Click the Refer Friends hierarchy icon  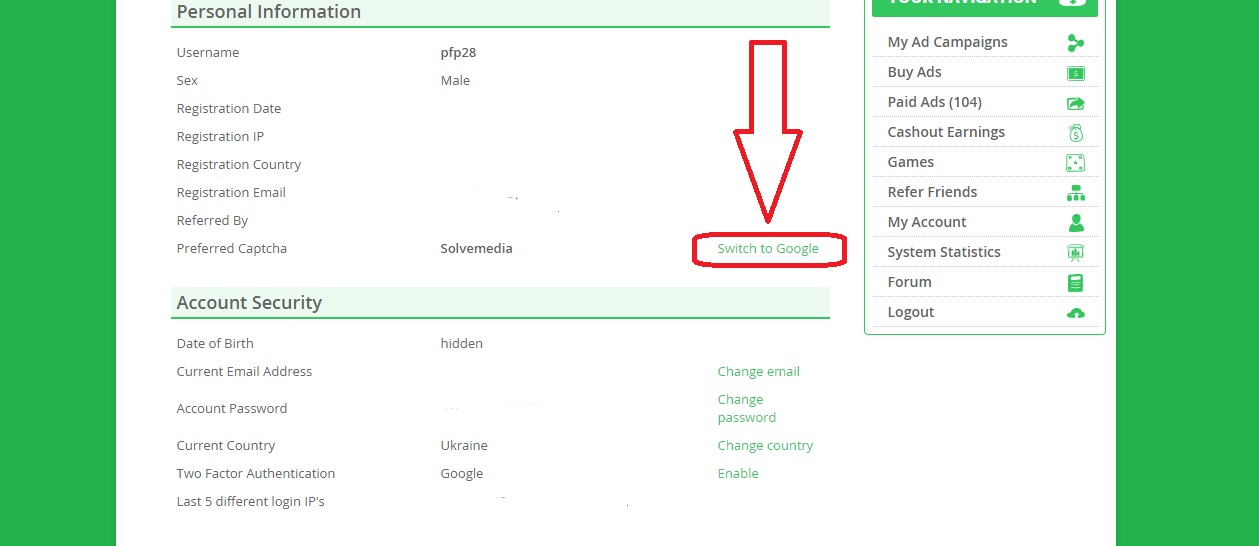1075,192
